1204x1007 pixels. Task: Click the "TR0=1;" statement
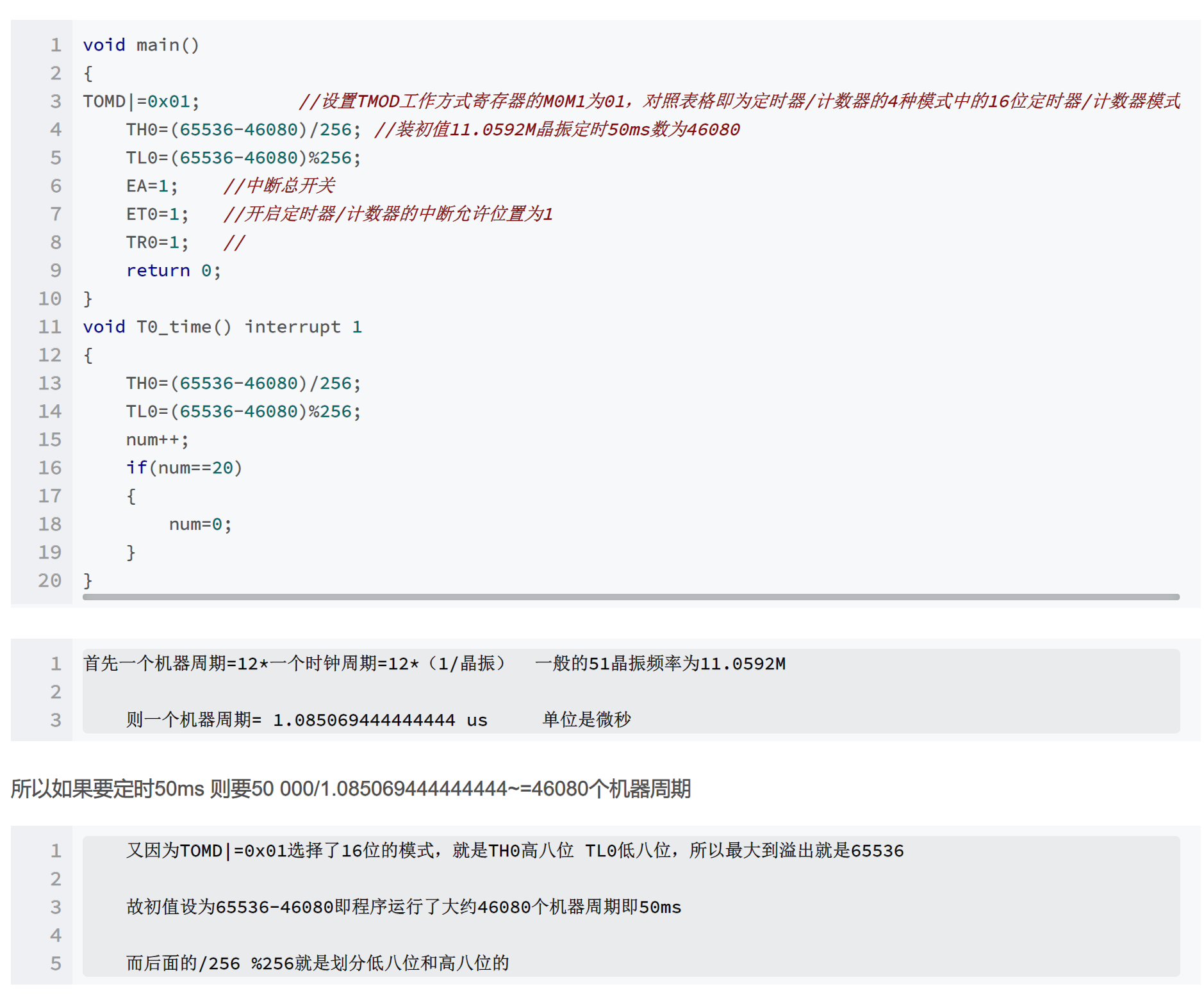(157, 242)
